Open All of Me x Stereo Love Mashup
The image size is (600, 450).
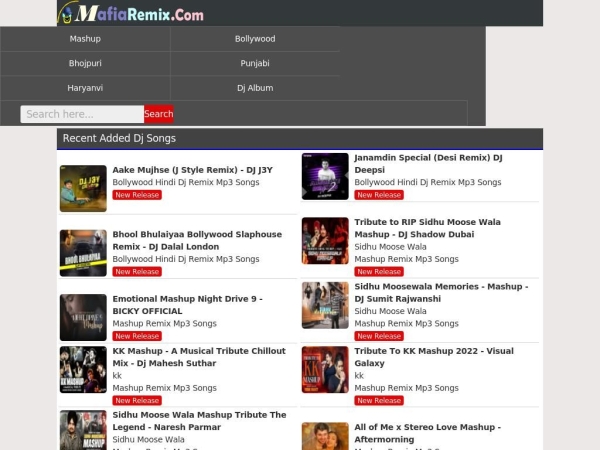pos(427,433)
